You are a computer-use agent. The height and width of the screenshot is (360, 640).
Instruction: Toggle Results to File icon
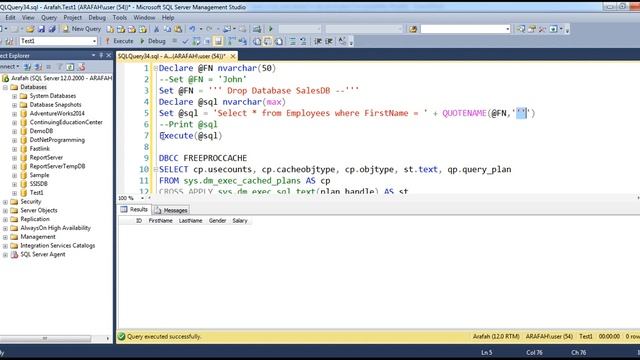[279, 41]
